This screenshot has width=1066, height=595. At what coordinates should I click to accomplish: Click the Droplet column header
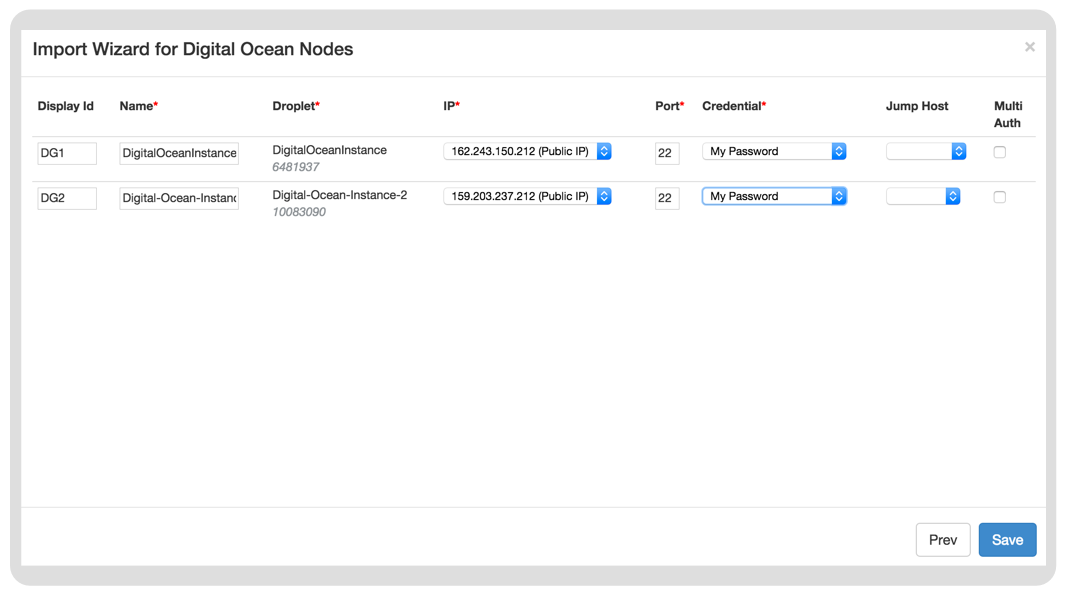(296, 105)
